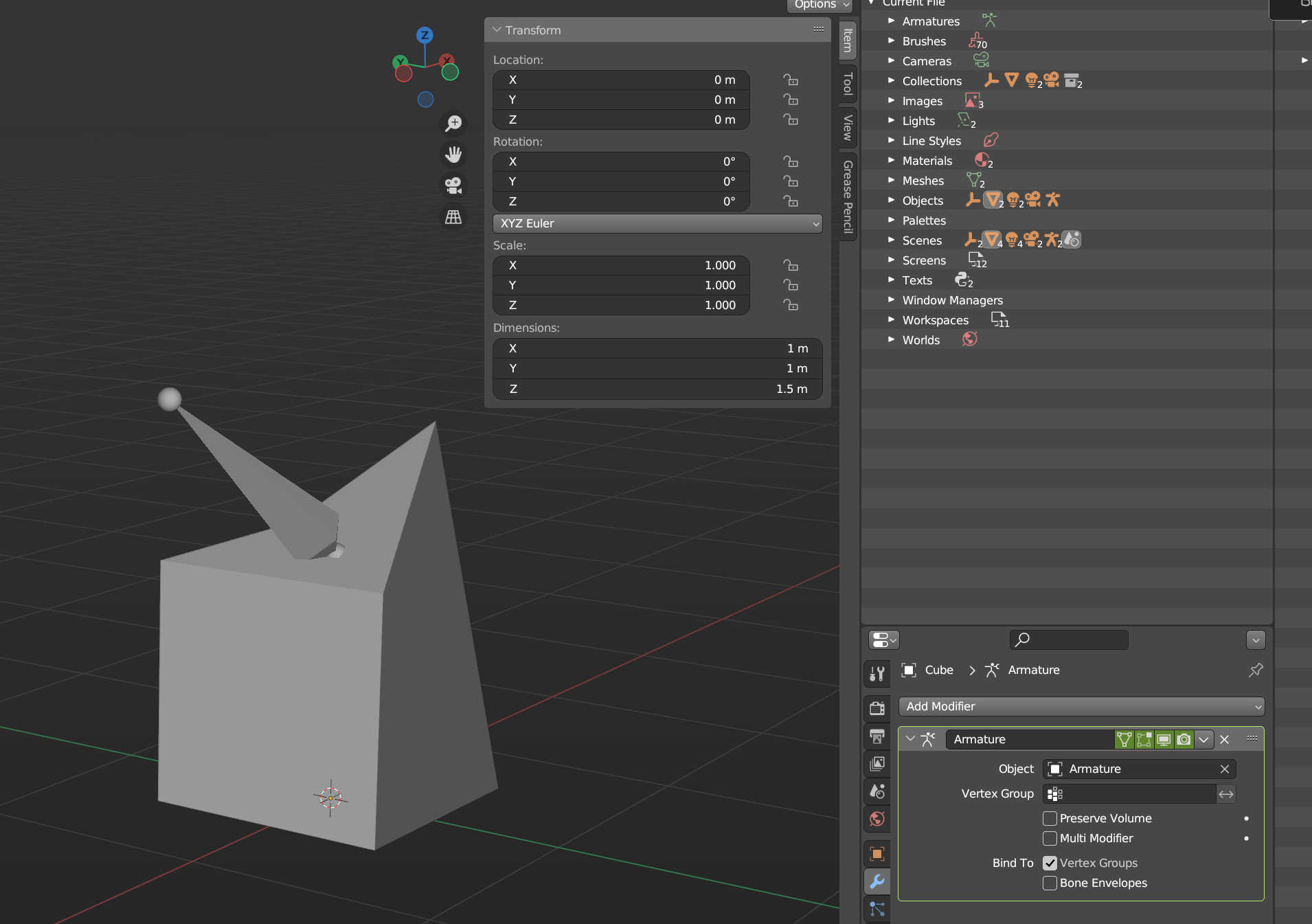
Task: Open the properties editor type dropdown
Action: tap(883, 640)
